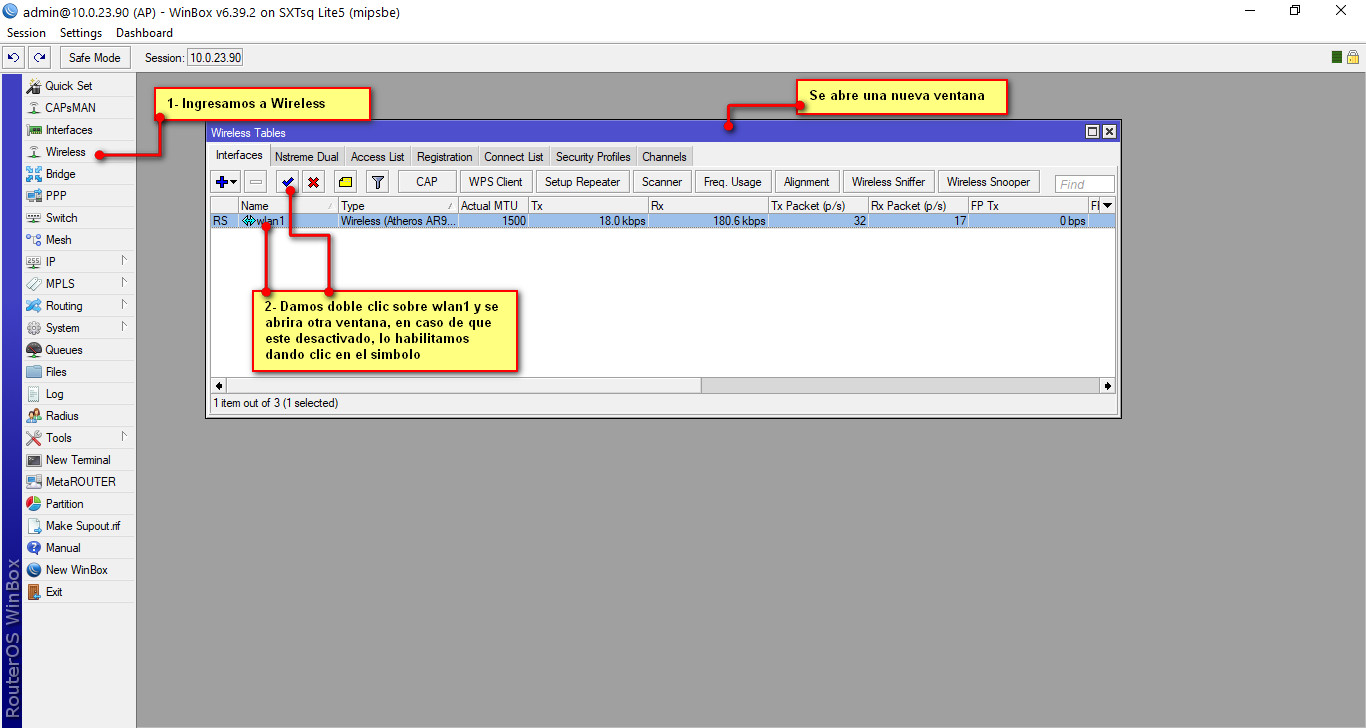Click the blue checkmark Enable icon

coord(288,182)
